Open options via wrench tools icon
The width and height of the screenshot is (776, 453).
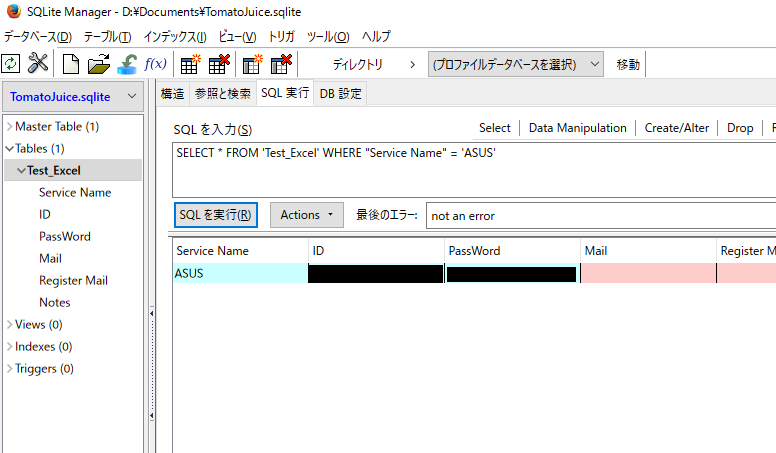point(38,64)
